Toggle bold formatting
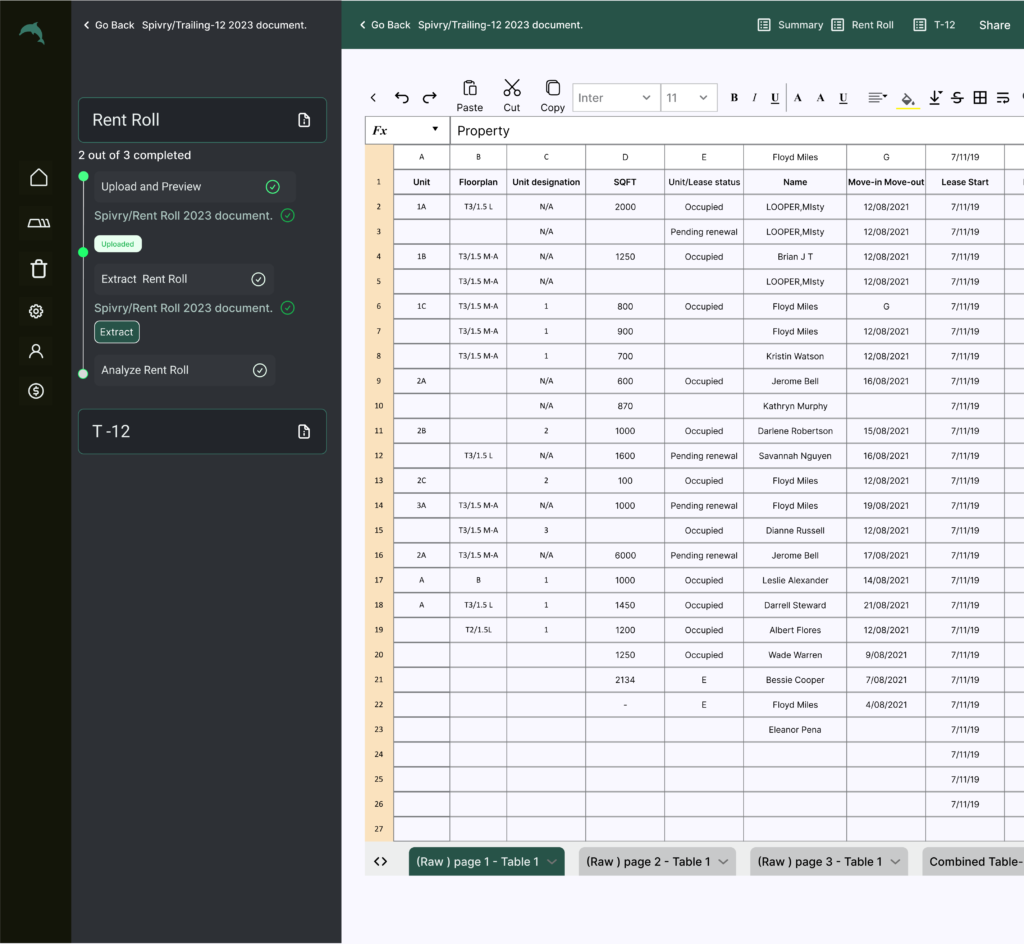Screen dimensions: 1024x944 click(x=734, y=98)
